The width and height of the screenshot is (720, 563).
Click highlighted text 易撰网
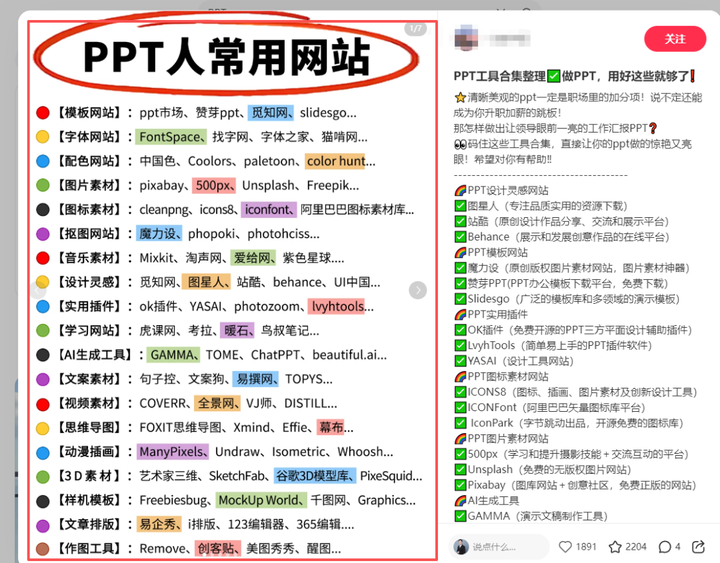(255, 379)
